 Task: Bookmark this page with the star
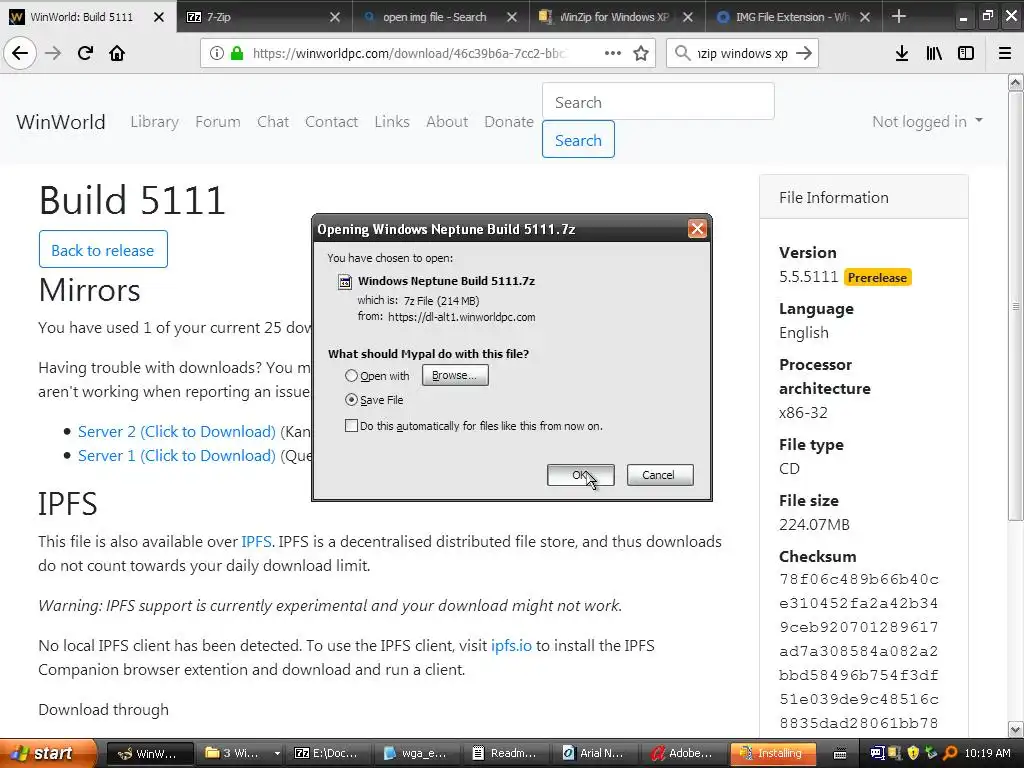click(641, 53)
